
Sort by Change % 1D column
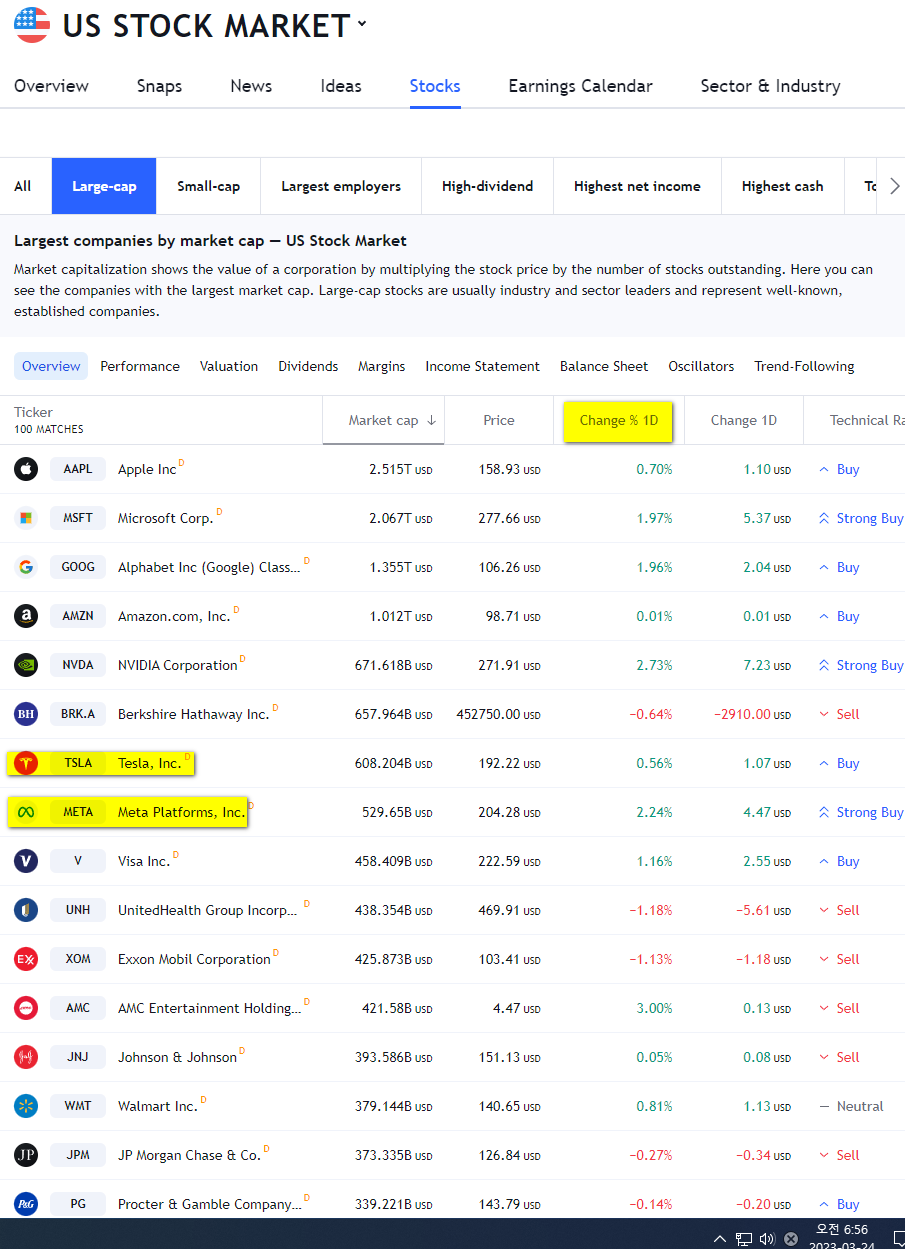618,420
